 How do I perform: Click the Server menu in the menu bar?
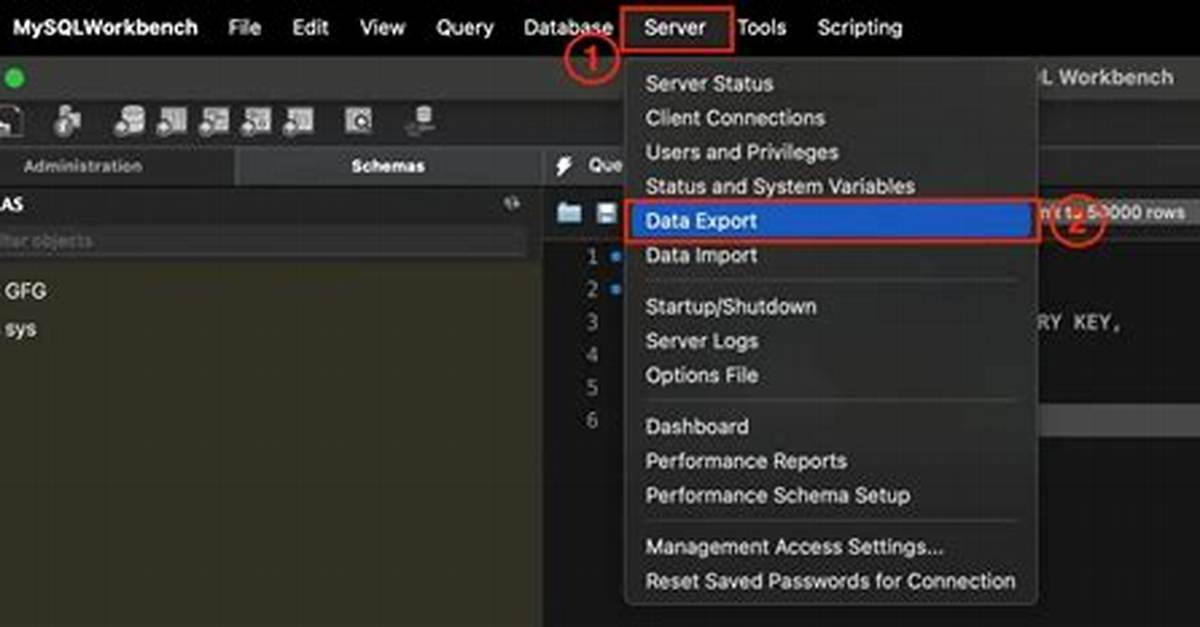(675, 28)
